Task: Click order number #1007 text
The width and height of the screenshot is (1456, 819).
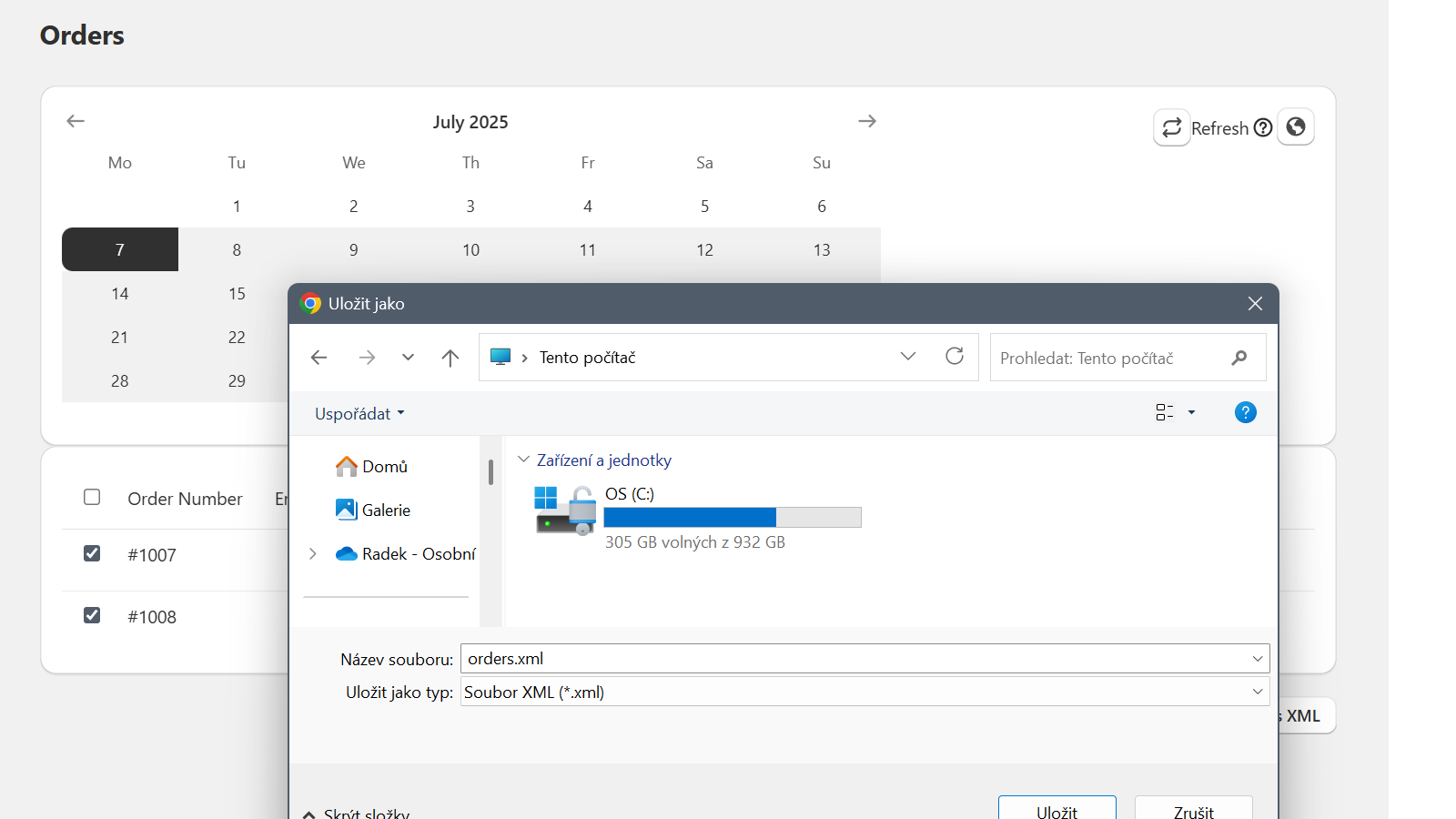Action: [152, 555]
